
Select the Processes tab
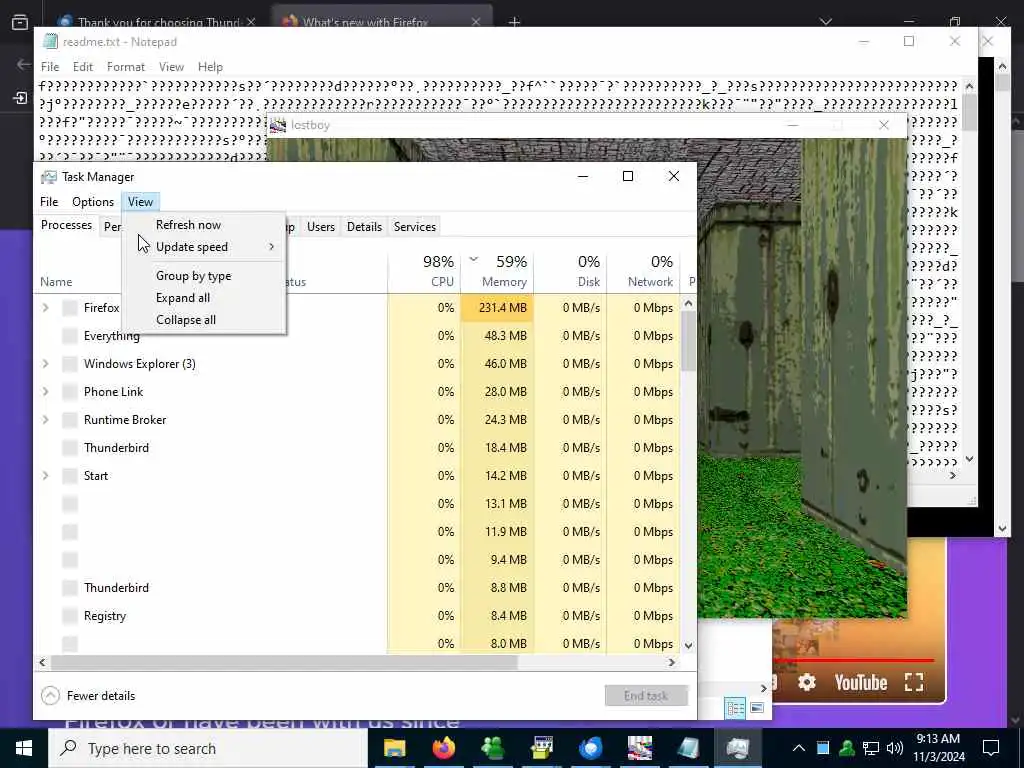(66, 225)
